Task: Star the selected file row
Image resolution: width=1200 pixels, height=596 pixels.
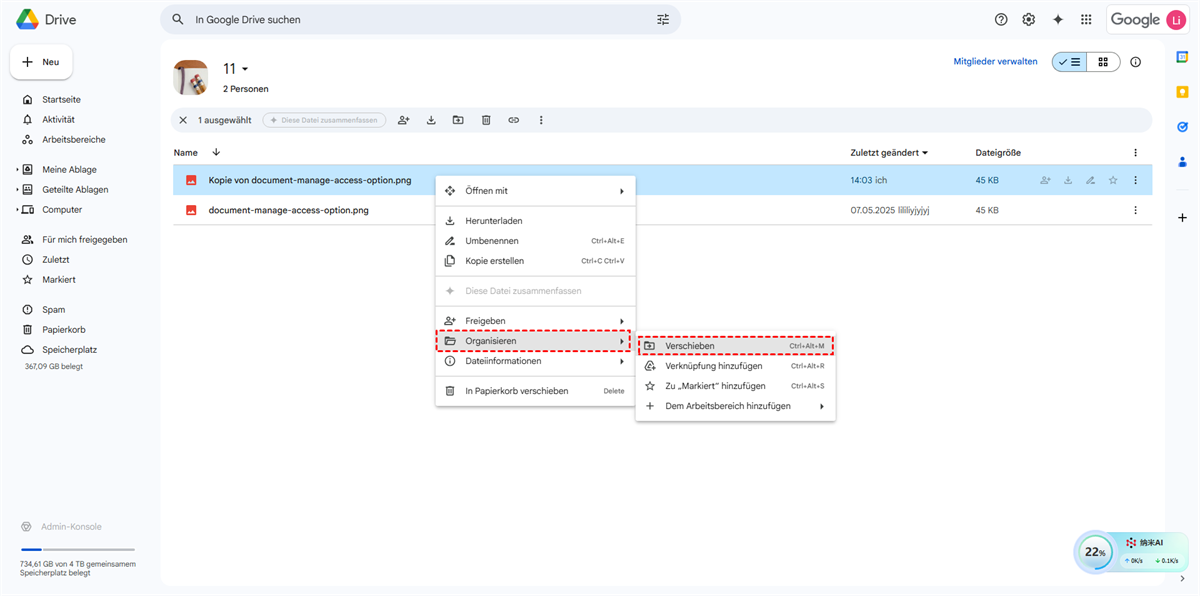Action: click(x=1113, y=180)
